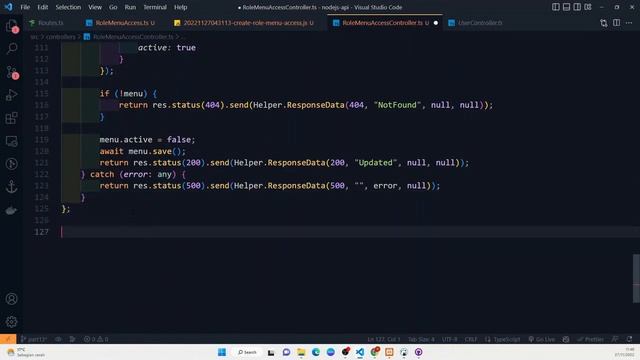Open the Run and Debug view
The image size is (640, 360).
pyautogui.click(x=11, y=95)
